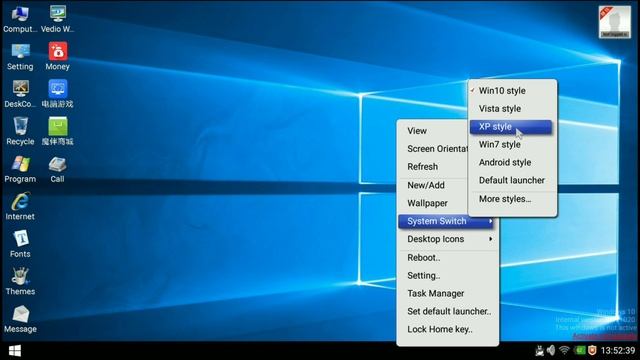Open the Computer desktop icon
The width and height of the screenshot is (640, 360).
(20, 18)
